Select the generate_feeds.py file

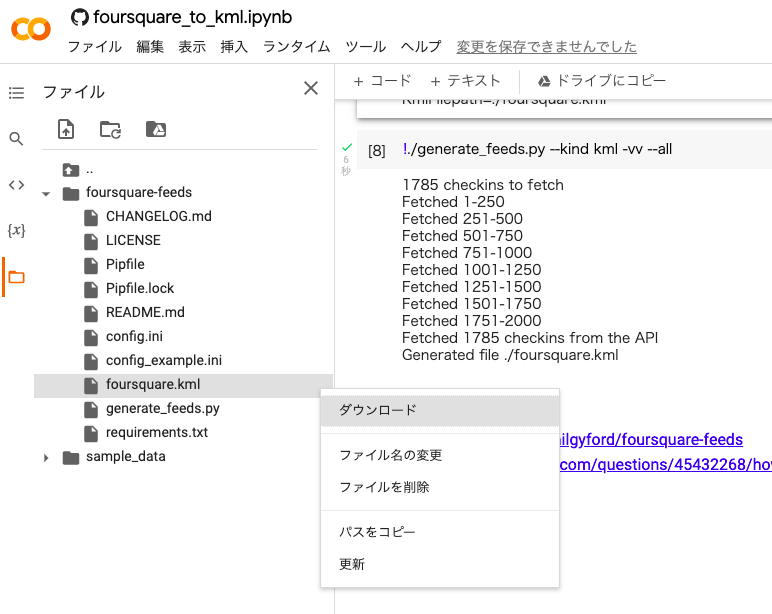(x=162, y=409)
